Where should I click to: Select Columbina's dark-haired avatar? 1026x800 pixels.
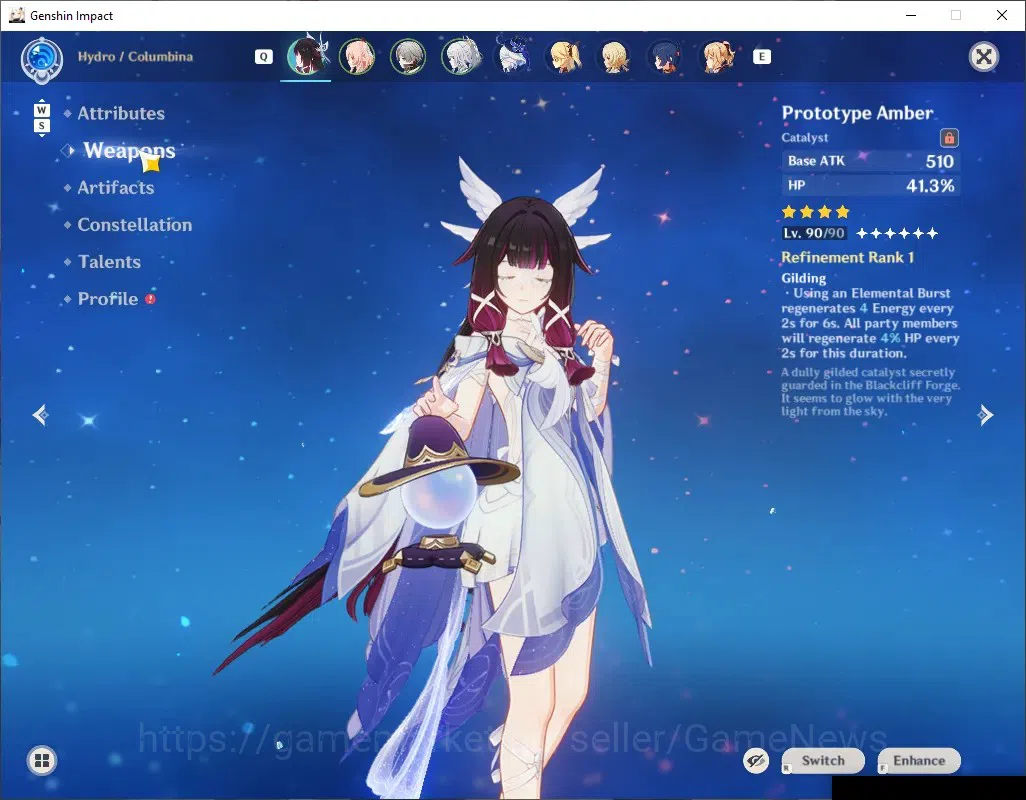[x=306, y=56]
